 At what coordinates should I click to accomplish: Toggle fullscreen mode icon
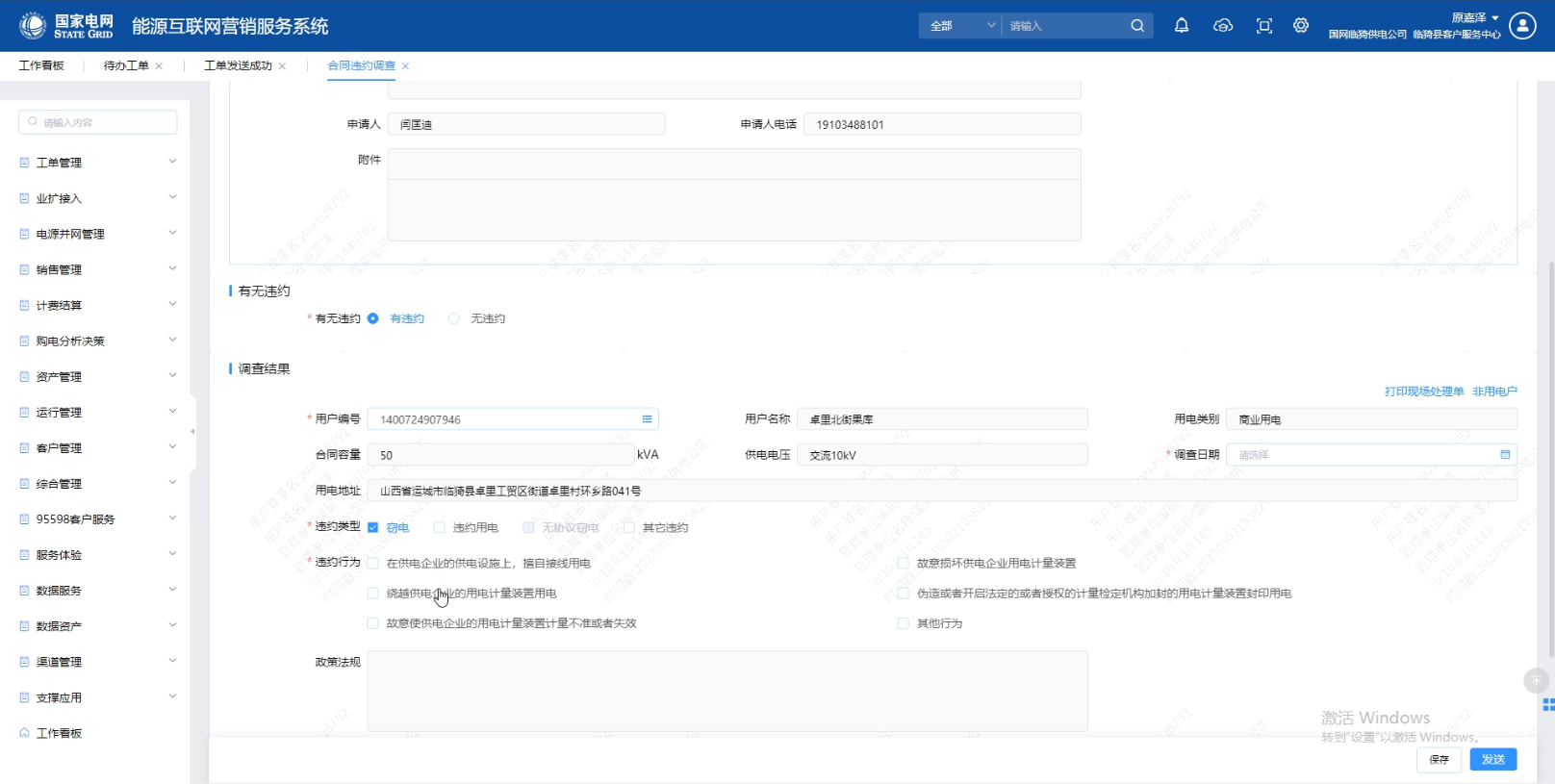tap(1264, 26)
